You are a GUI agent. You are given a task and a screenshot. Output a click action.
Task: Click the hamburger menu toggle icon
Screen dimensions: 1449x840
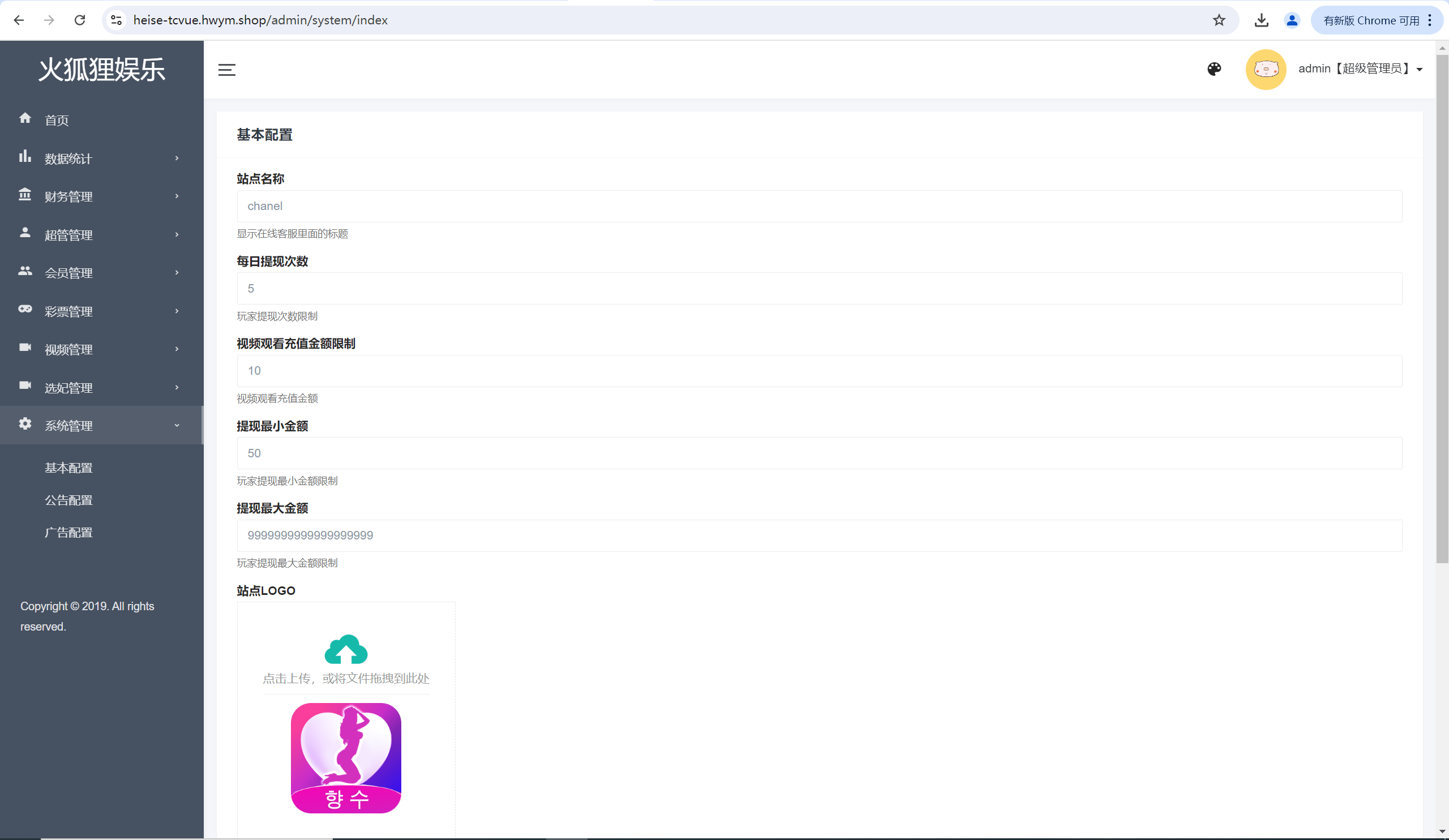(x=226, y=70)
